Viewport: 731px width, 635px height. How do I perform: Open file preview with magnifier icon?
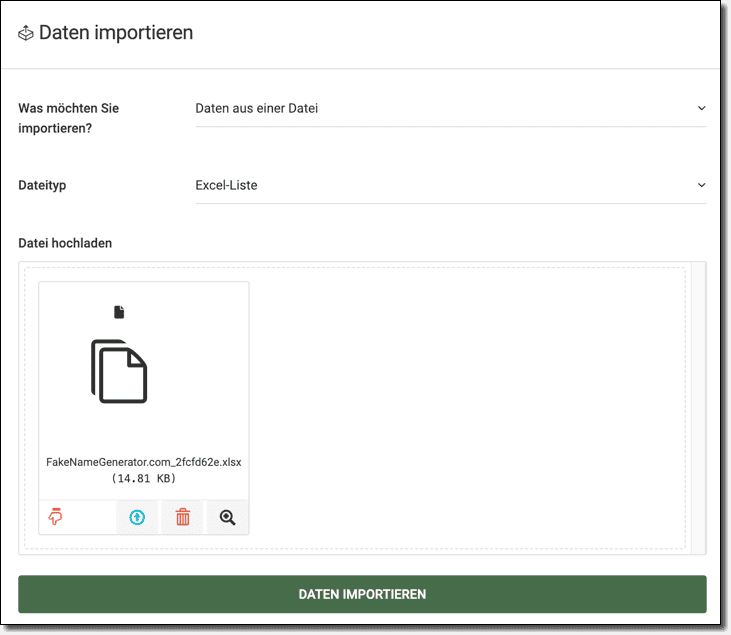coord(227,517)
